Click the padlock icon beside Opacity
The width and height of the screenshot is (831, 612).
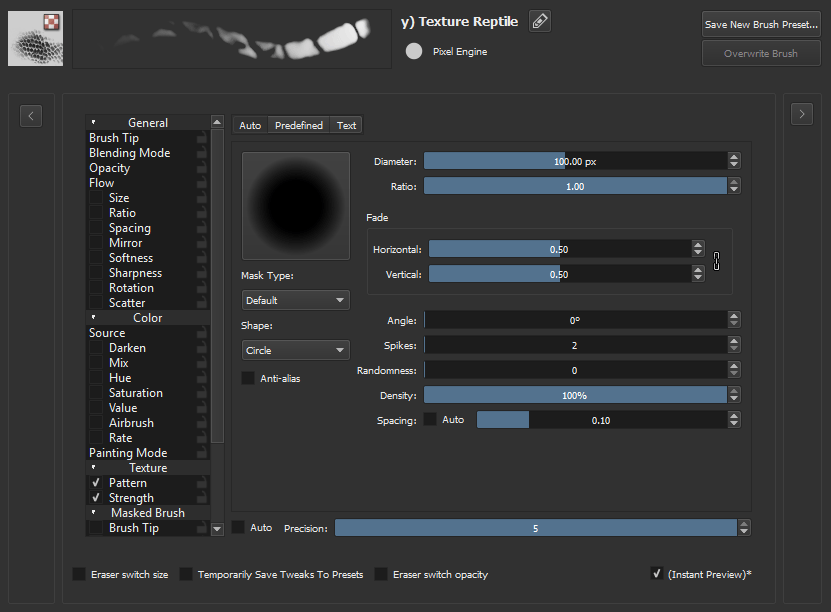(204, 168)
